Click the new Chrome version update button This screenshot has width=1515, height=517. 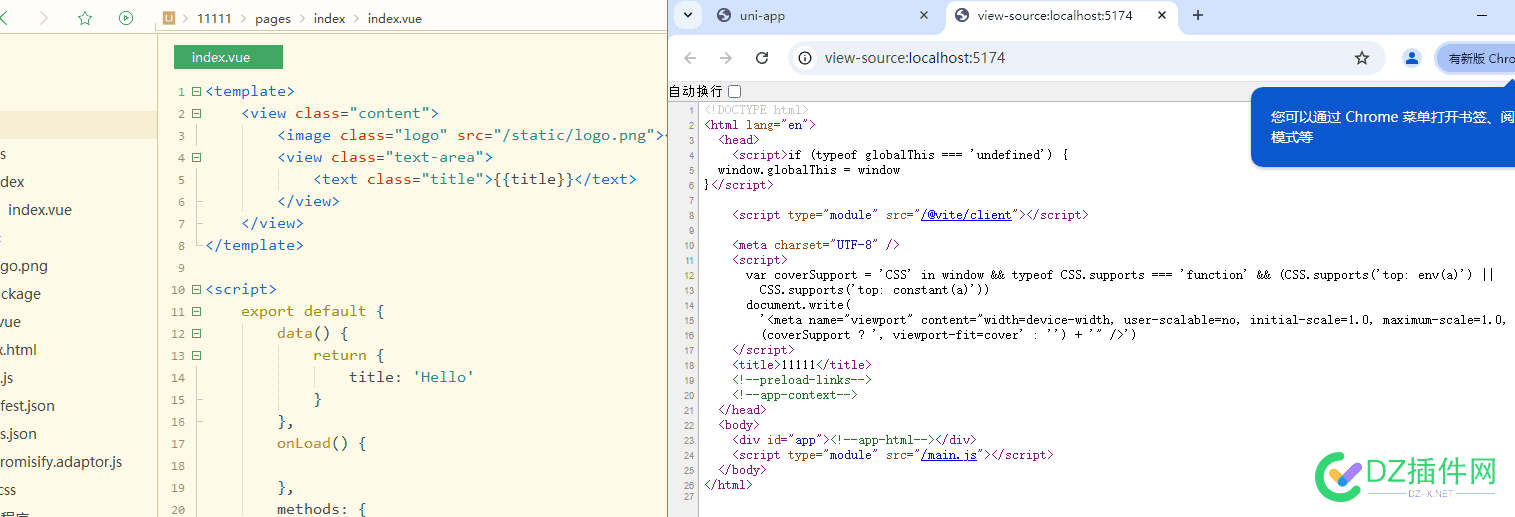[1476, 58]
